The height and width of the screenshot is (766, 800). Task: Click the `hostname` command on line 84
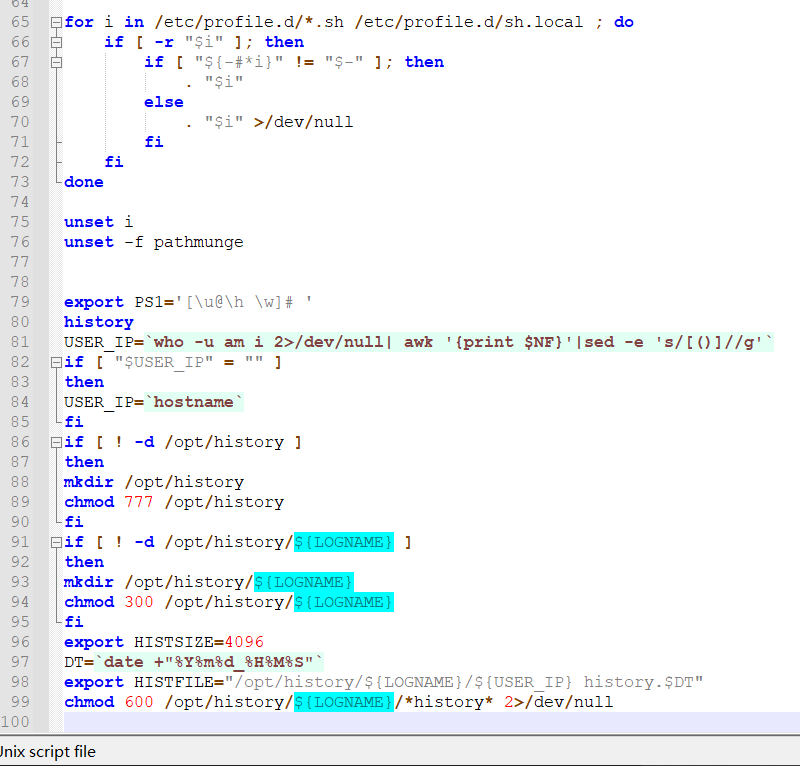194,402
